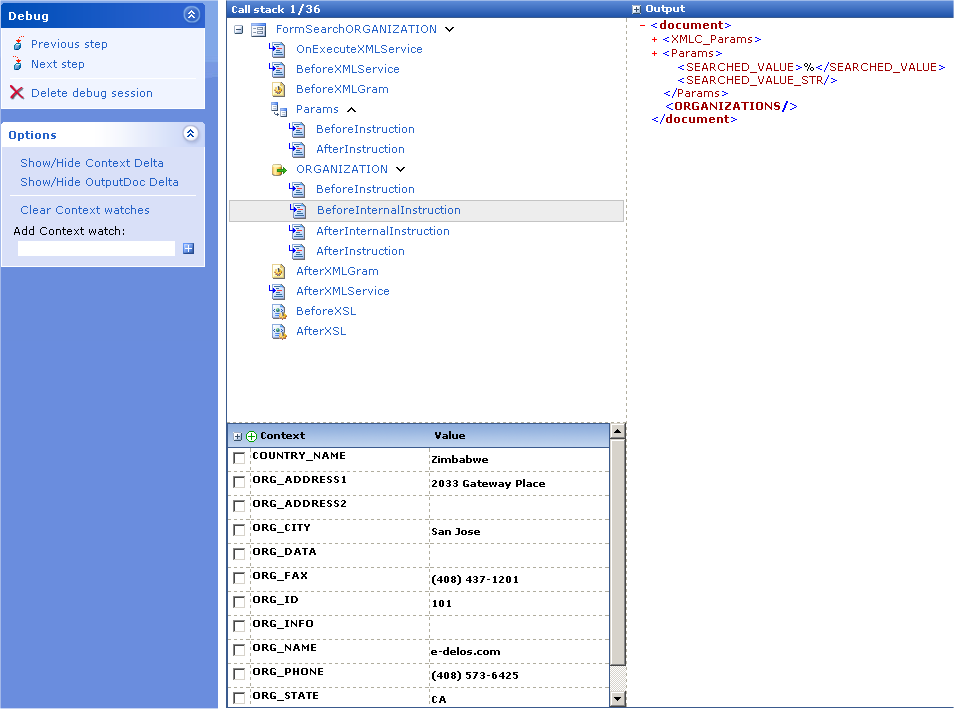
Task: Click the green plus icon in Context header
Action: [251, 436]
